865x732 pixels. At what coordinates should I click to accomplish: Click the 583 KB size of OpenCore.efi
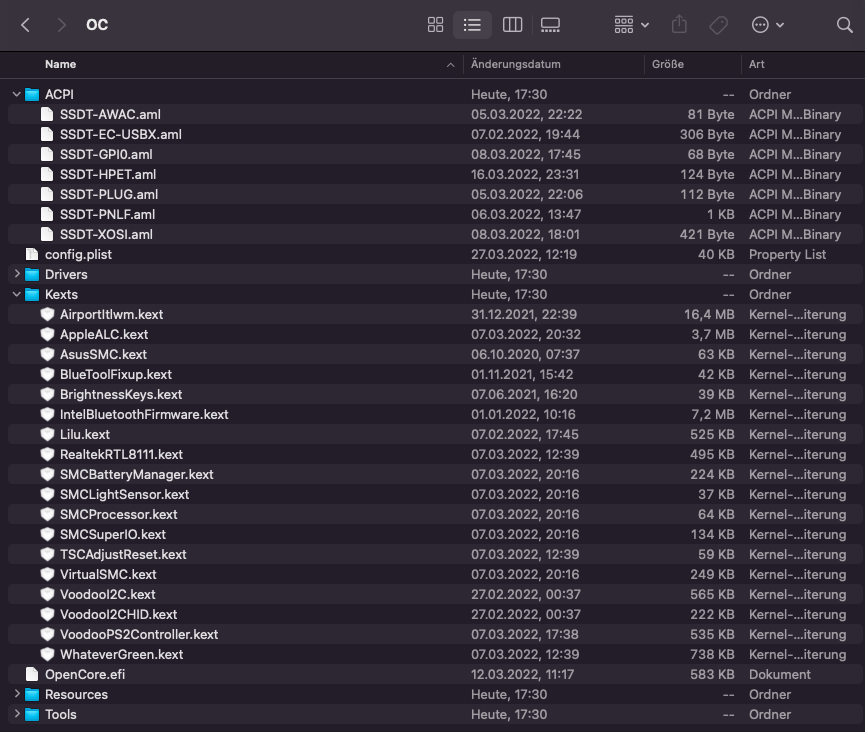coord(712,674)
